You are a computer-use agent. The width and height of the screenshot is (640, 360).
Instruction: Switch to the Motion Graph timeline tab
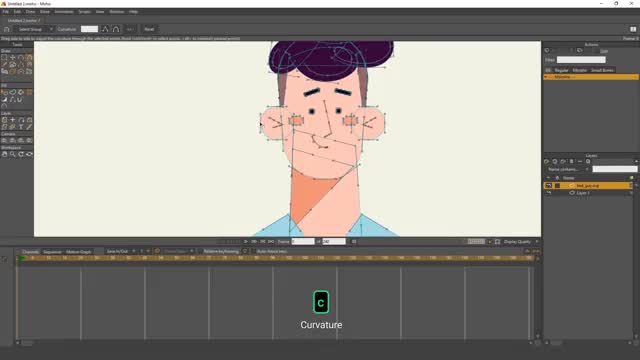click(78, 252)
